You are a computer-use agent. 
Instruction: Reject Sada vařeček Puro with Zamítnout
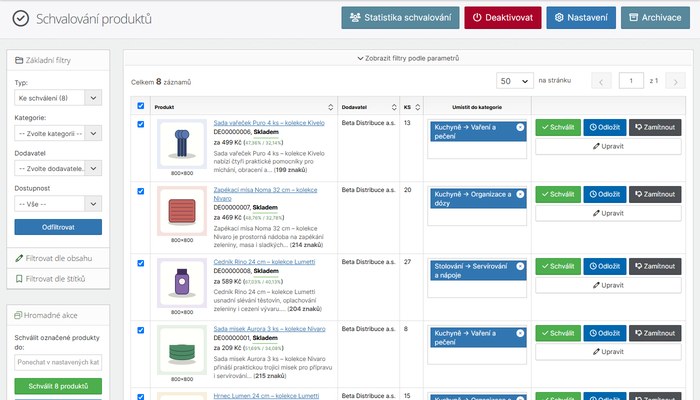pyautogui.click(x=655, y=127)
